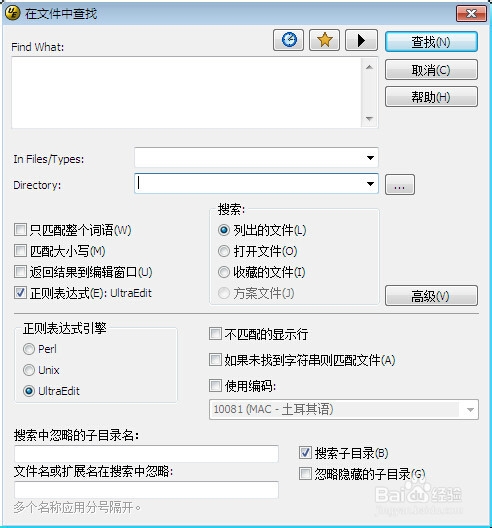Focus the Find What text area
The image size is (492, 528).
(186, 93)
